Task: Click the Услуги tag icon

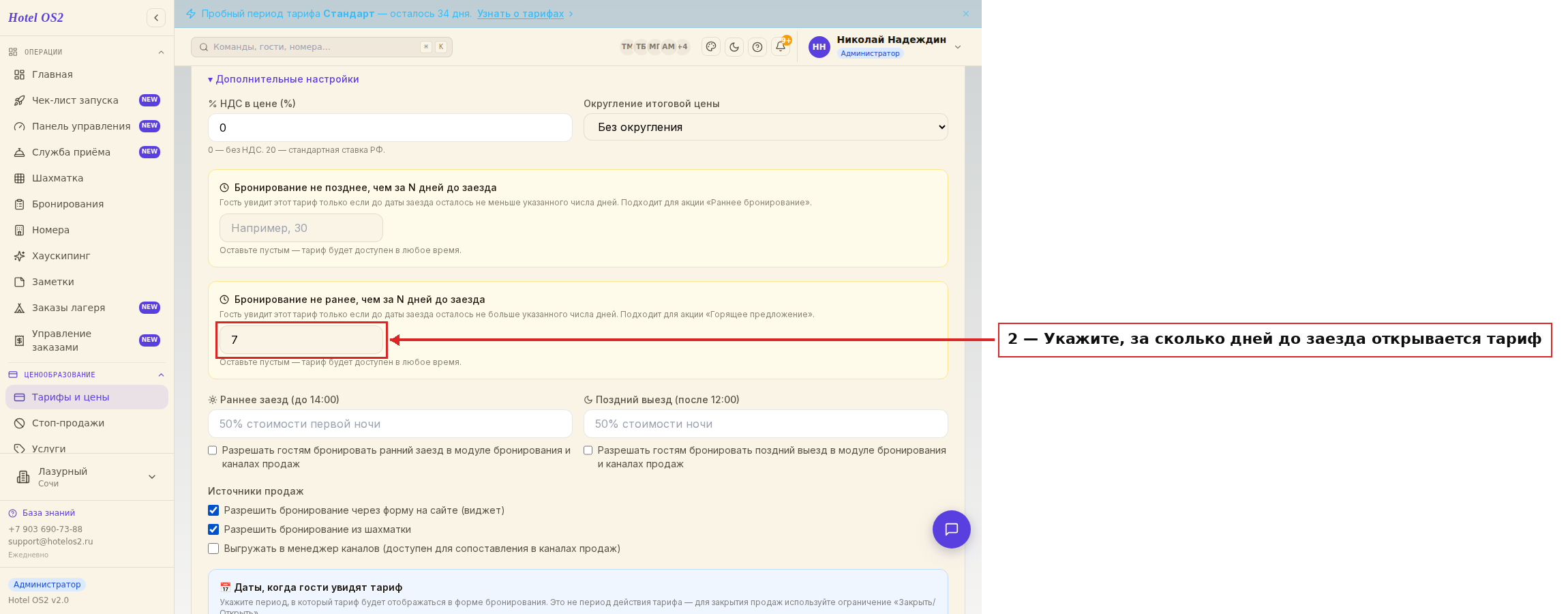Action: point(20,449)
